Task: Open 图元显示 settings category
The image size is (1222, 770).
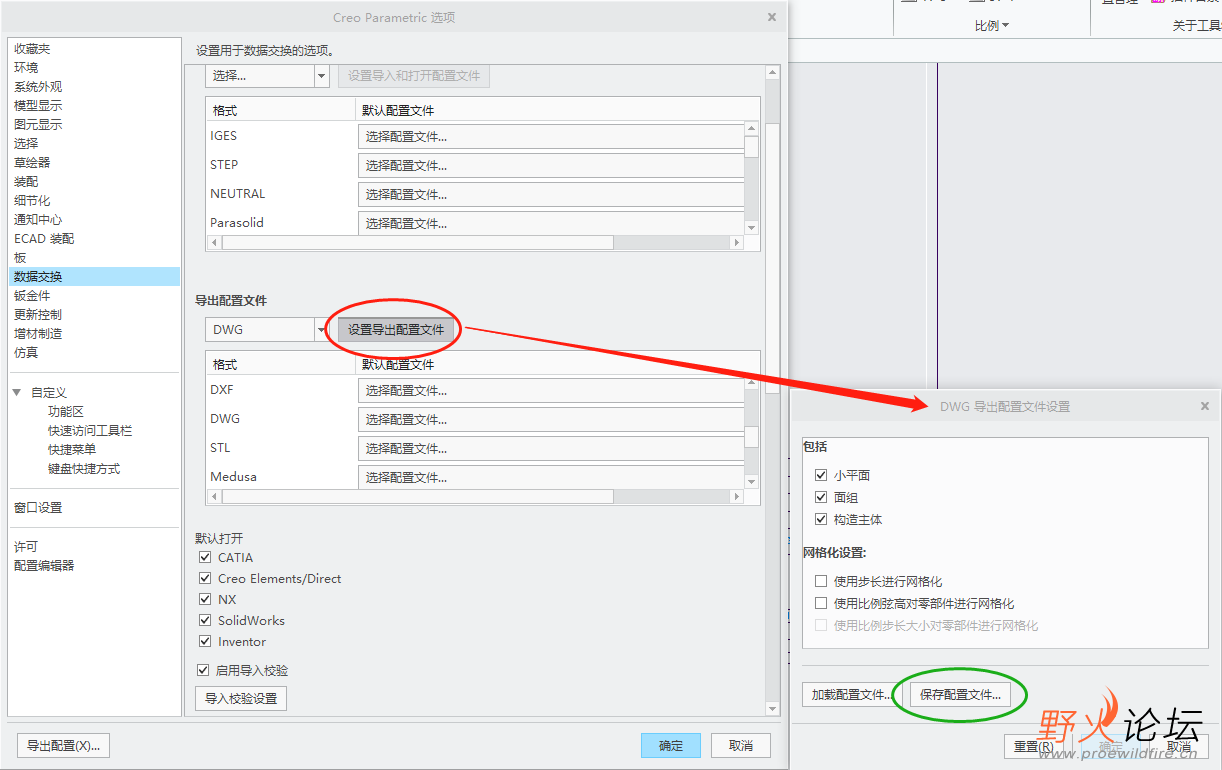Action: [x=38, y=125]
